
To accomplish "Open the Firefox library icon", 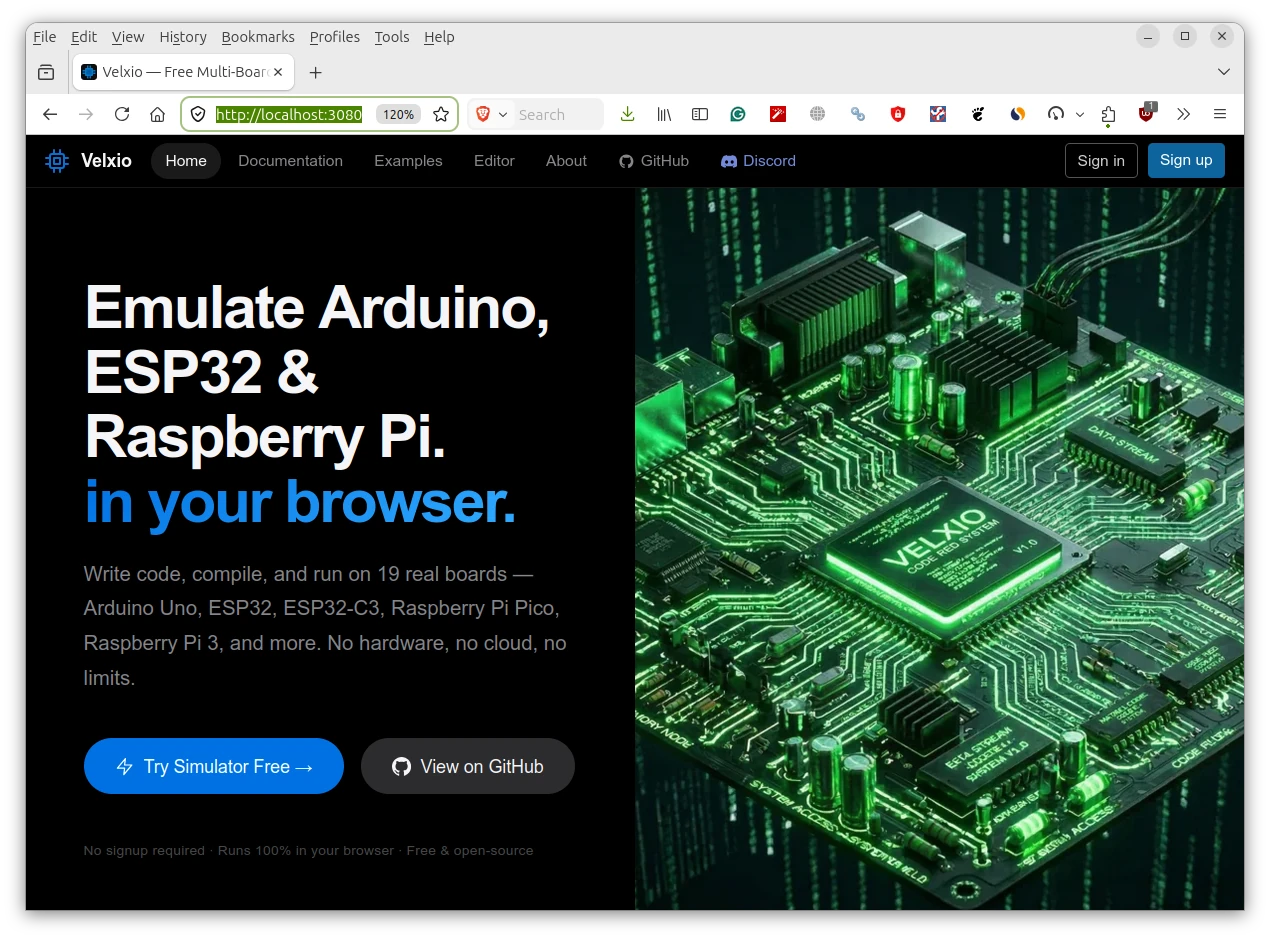I will pyautogui.click(x=664, y=115).
